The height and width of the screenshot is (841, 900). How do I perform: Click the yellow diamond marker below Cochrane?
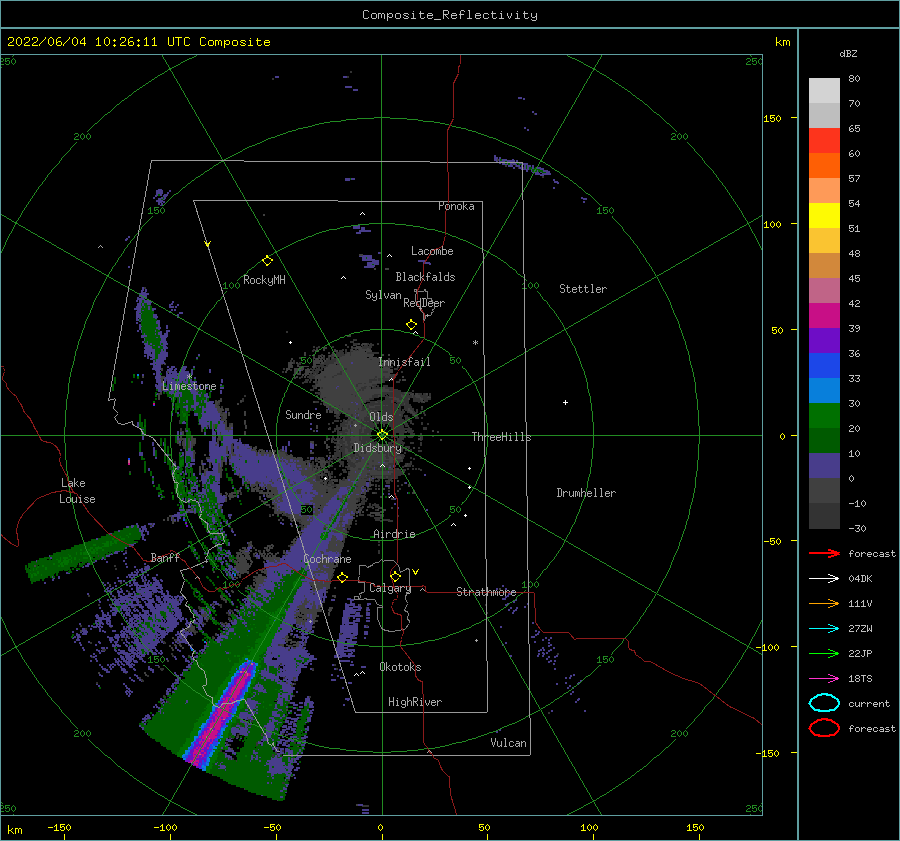click(343, 578)
